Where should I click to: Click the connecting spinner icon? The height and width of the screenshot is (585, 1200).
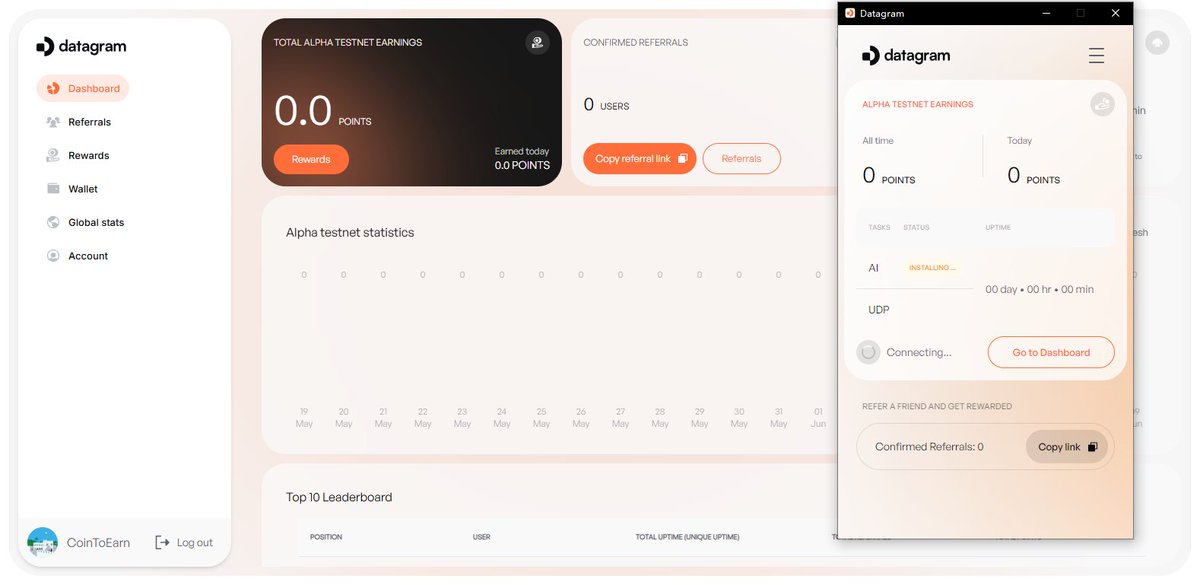click(x=868, y=352)
